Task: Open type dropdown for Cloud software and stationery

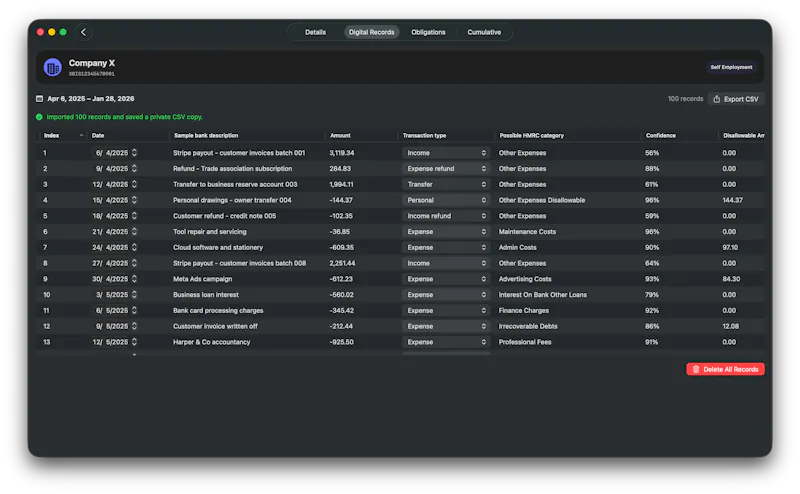Action: pos(446,248)
